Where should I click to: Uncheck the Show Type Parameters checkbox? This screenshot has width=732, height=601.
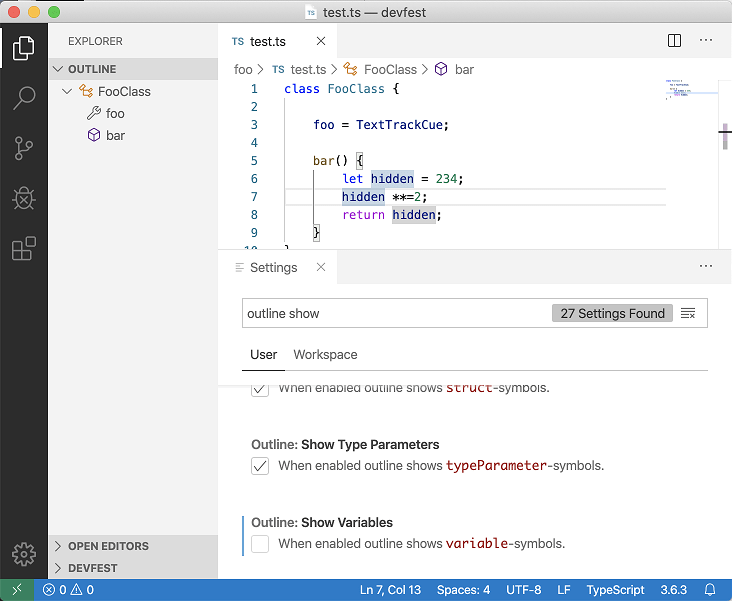[260, 466]
